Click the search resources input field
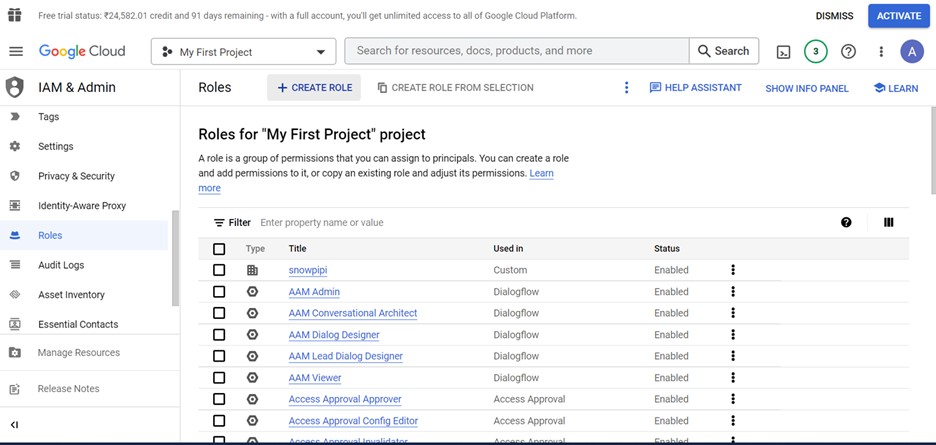 pos(516,51)
